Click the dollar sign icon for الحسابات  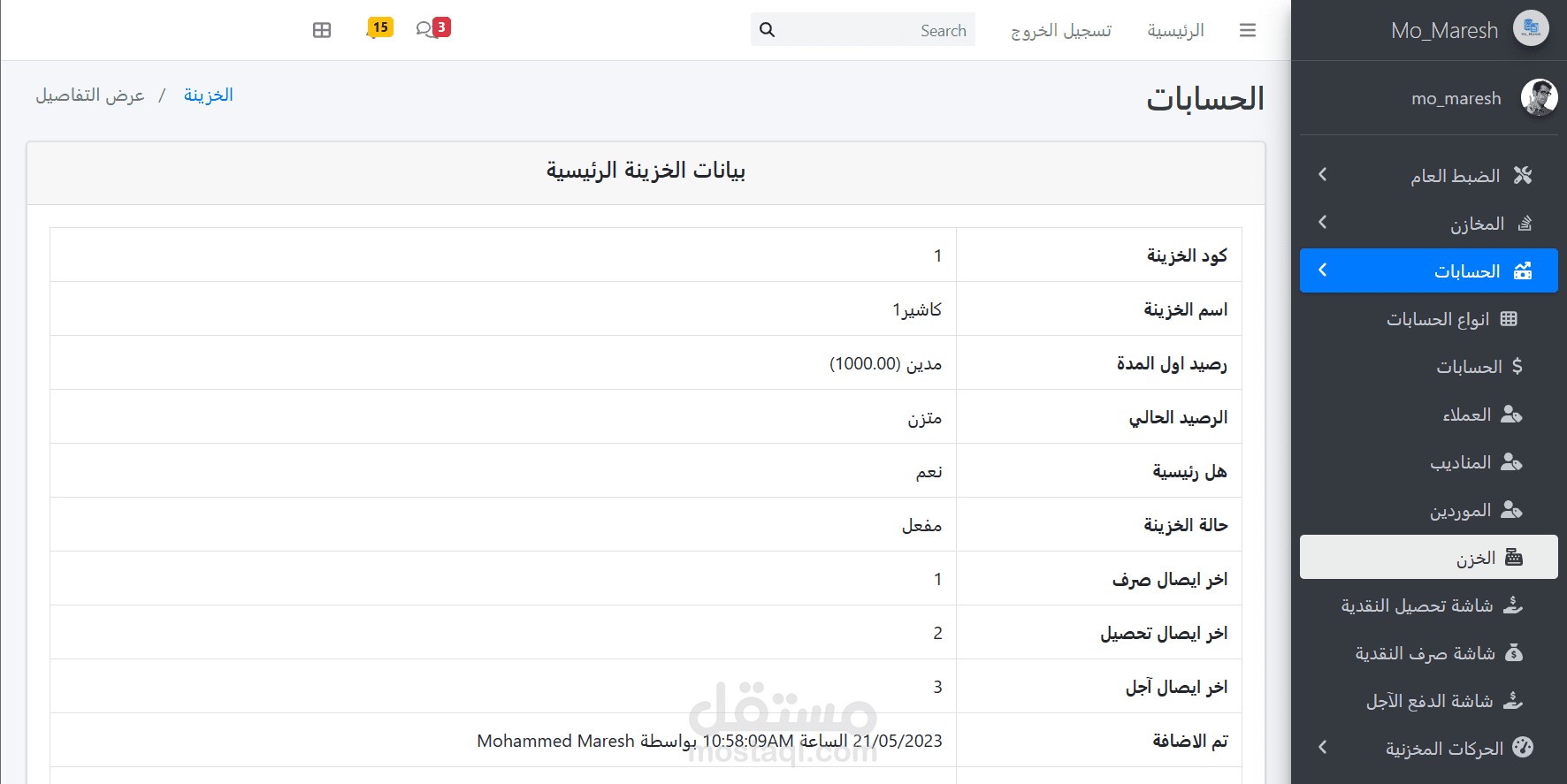(x=1517, y=366)
